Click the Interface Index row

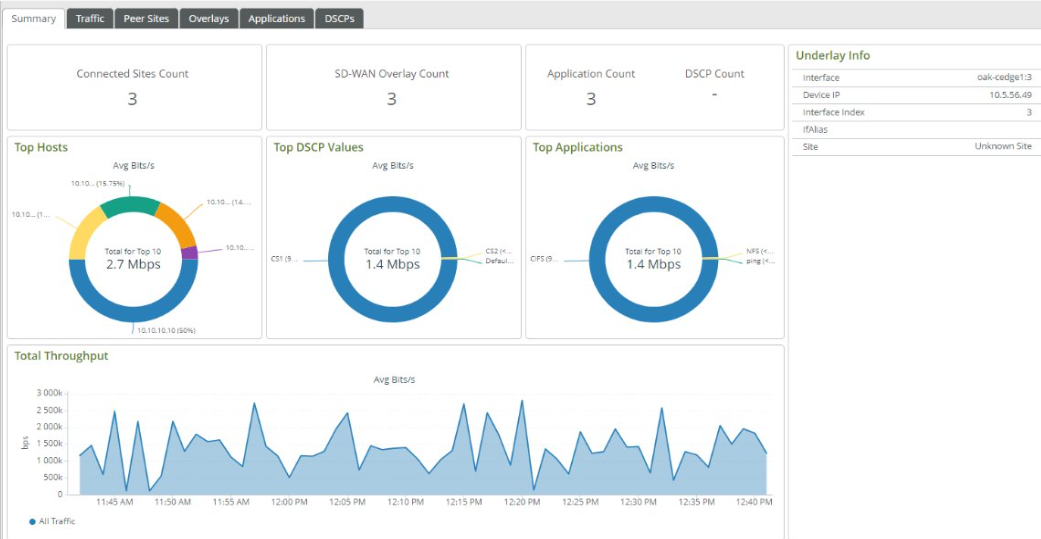pos(917,112)
